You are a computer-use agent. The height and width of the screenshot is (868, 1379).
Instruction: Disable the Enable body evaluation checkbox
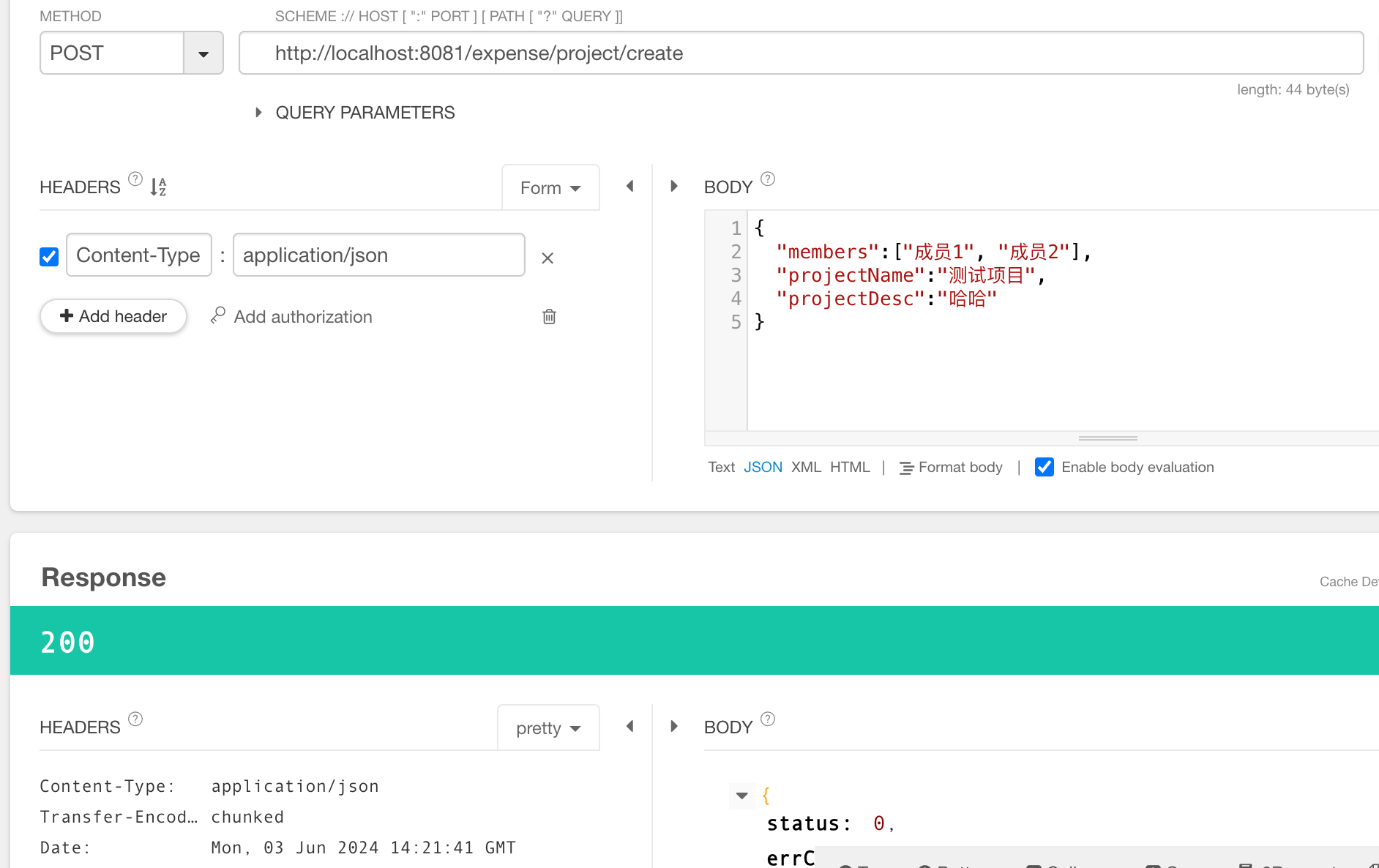(1044, 467)
